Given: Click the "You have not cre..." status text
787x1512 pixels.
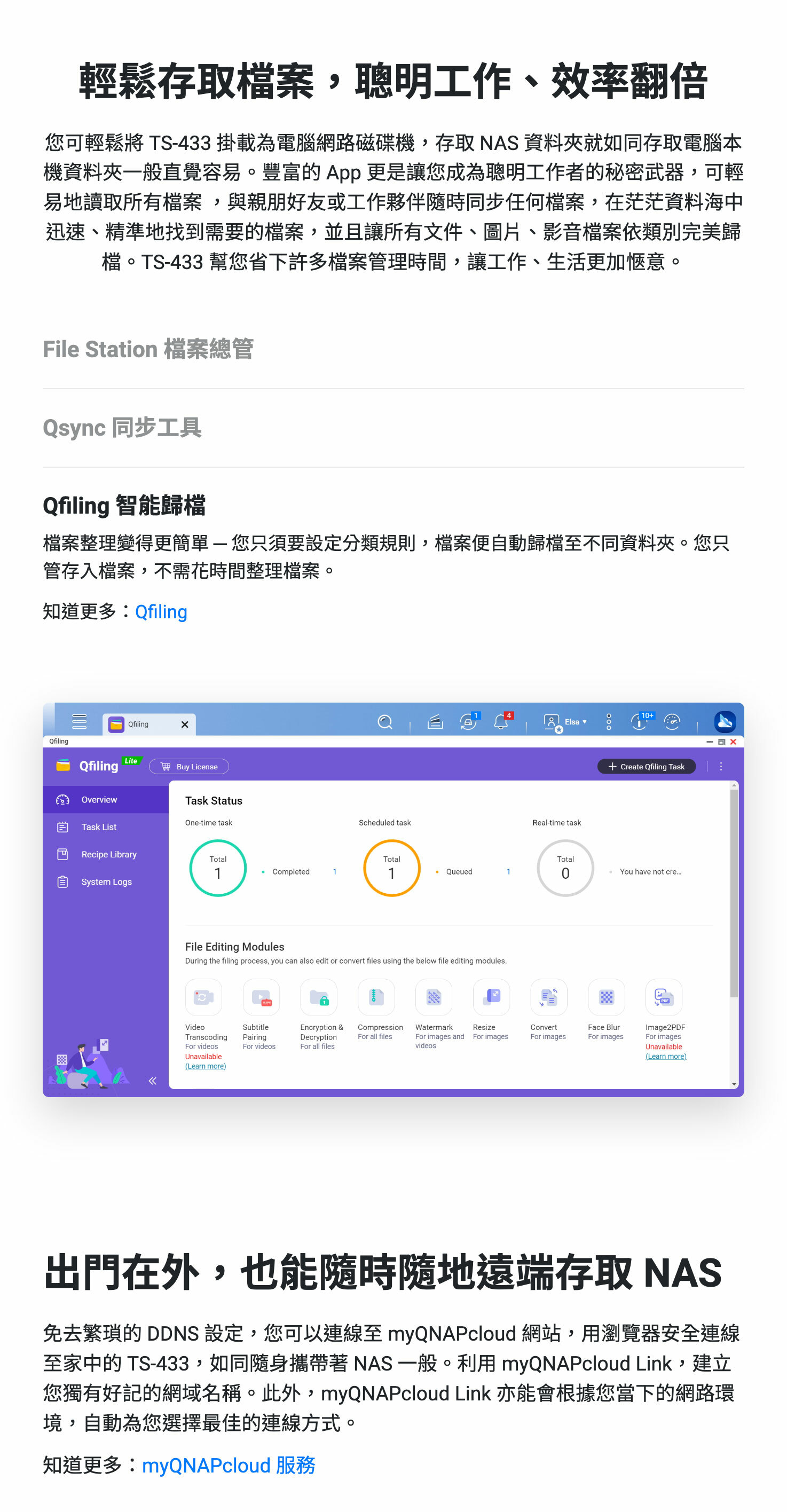Looking at the screenshot, I should pyautogui.click(x=650, y=872).
